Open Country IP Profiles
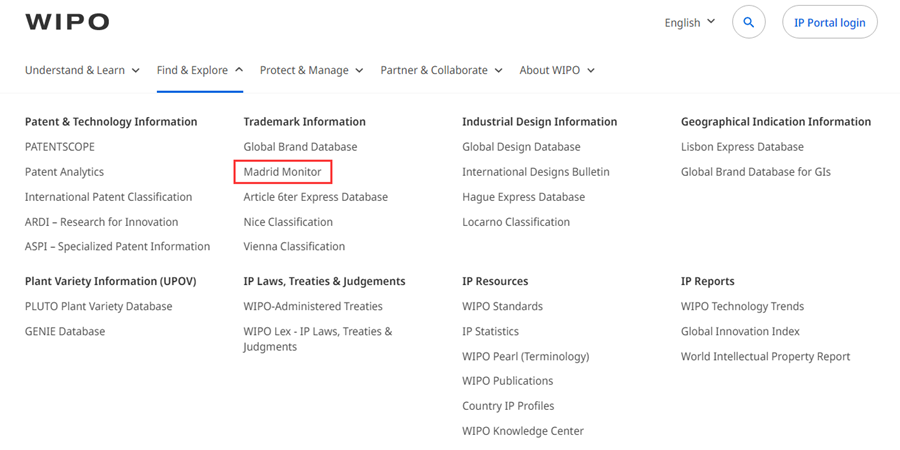The height and width of the screenshot is (450, 900). click(x=508, y=406)
